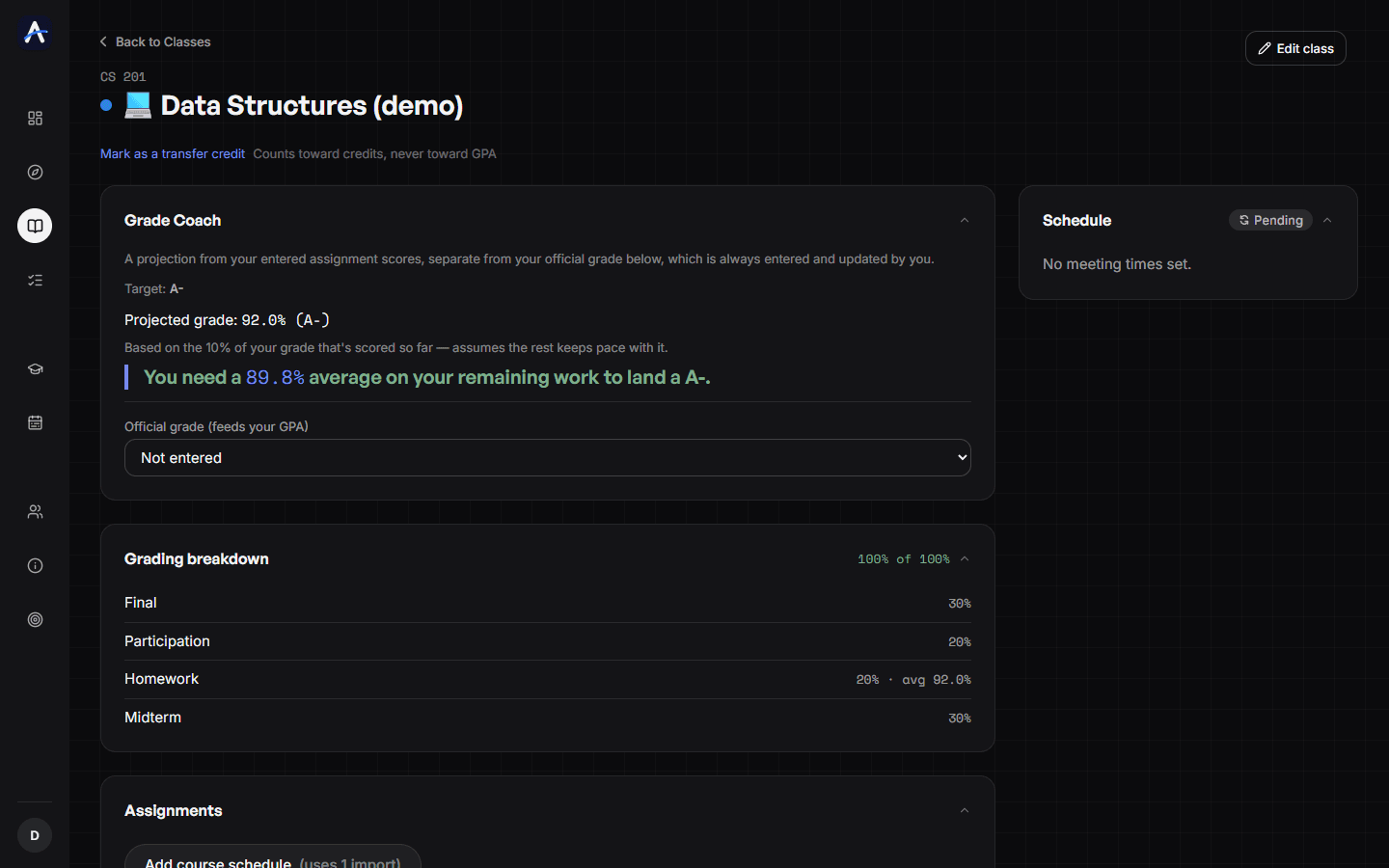Collapse the Schedule panel chevron
Viewport: 1389px width, 868px height.
(x=1327, y=220)
